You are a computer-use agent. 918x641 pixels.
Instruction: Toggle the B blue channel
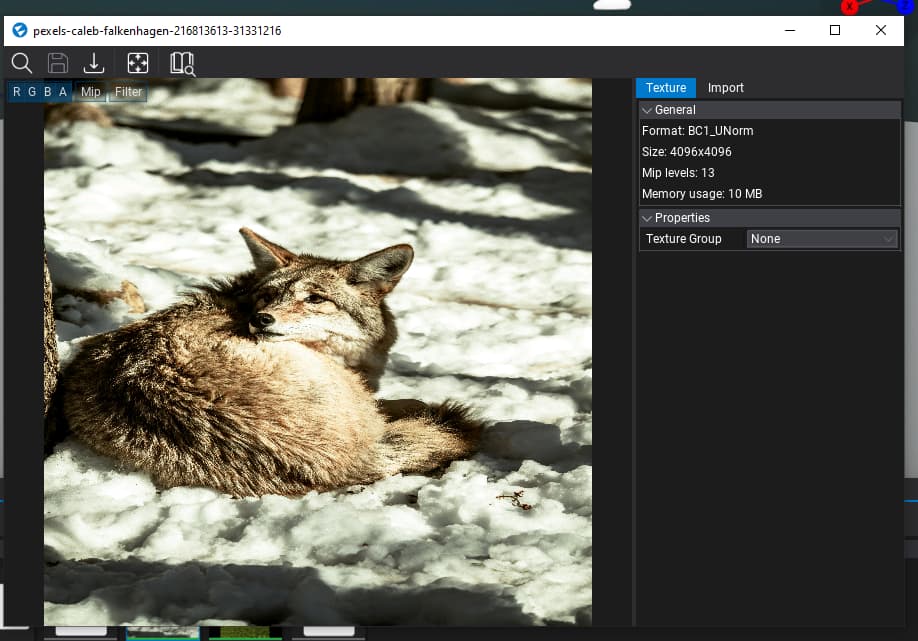[47, 92]
